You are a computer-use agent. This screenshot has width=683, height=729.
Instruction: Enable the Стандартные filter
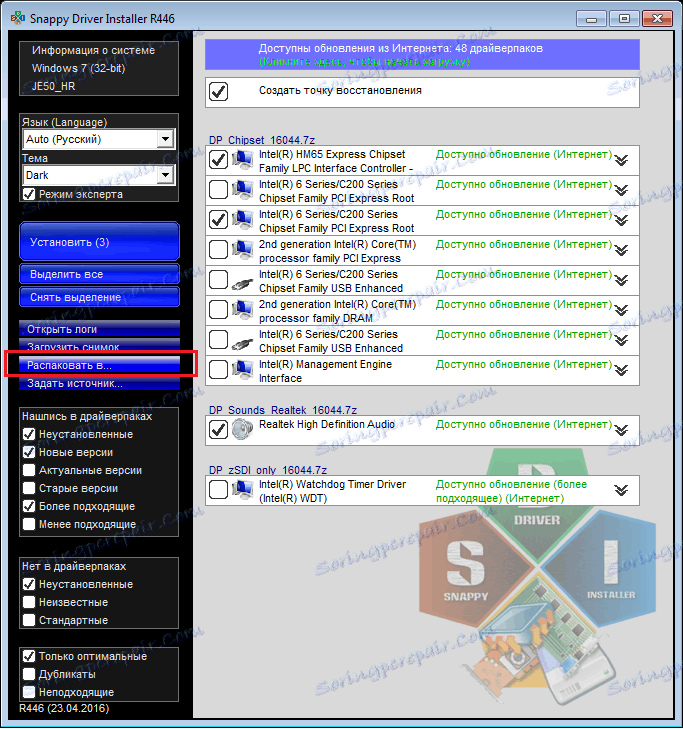pyautogui.click(x=29, y=620)
